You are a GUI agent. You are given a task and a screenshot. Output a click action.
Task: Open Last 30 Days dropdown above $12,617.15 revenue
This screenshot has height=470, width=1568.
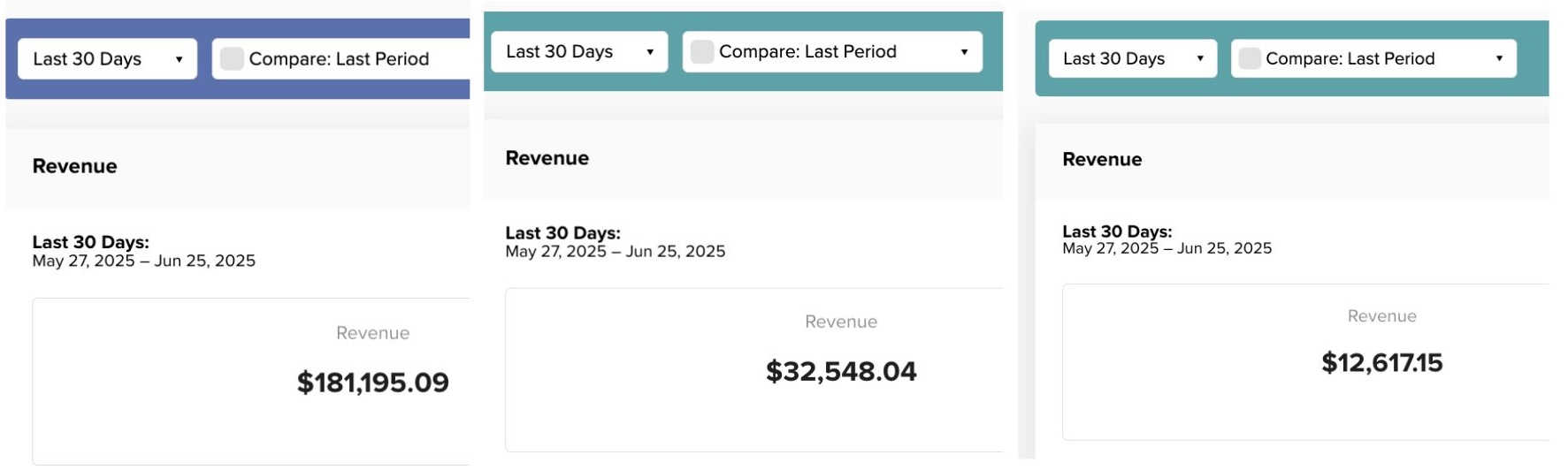click(x=1133, y=58)
